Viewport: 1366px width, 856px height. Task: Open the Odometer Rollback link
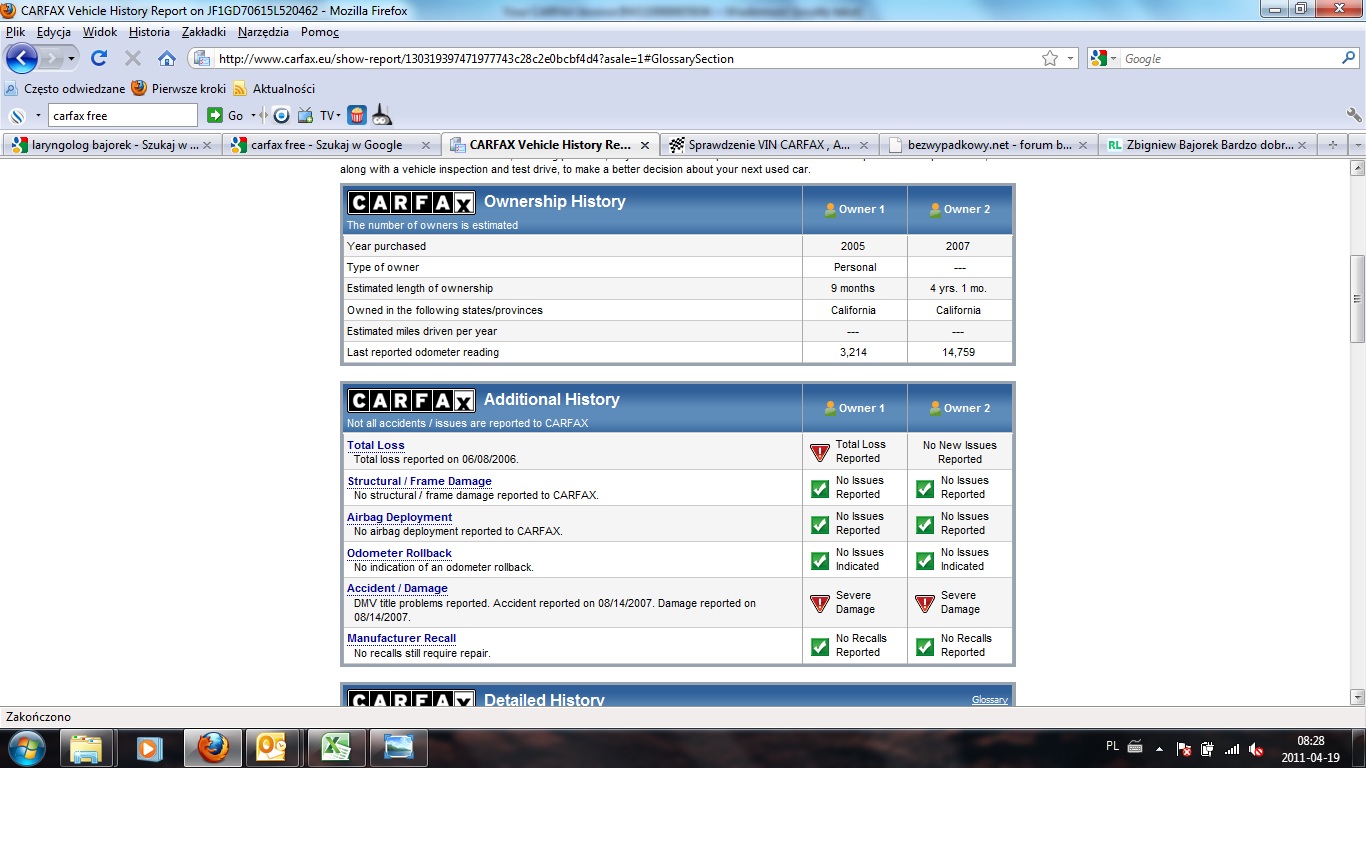400,553
